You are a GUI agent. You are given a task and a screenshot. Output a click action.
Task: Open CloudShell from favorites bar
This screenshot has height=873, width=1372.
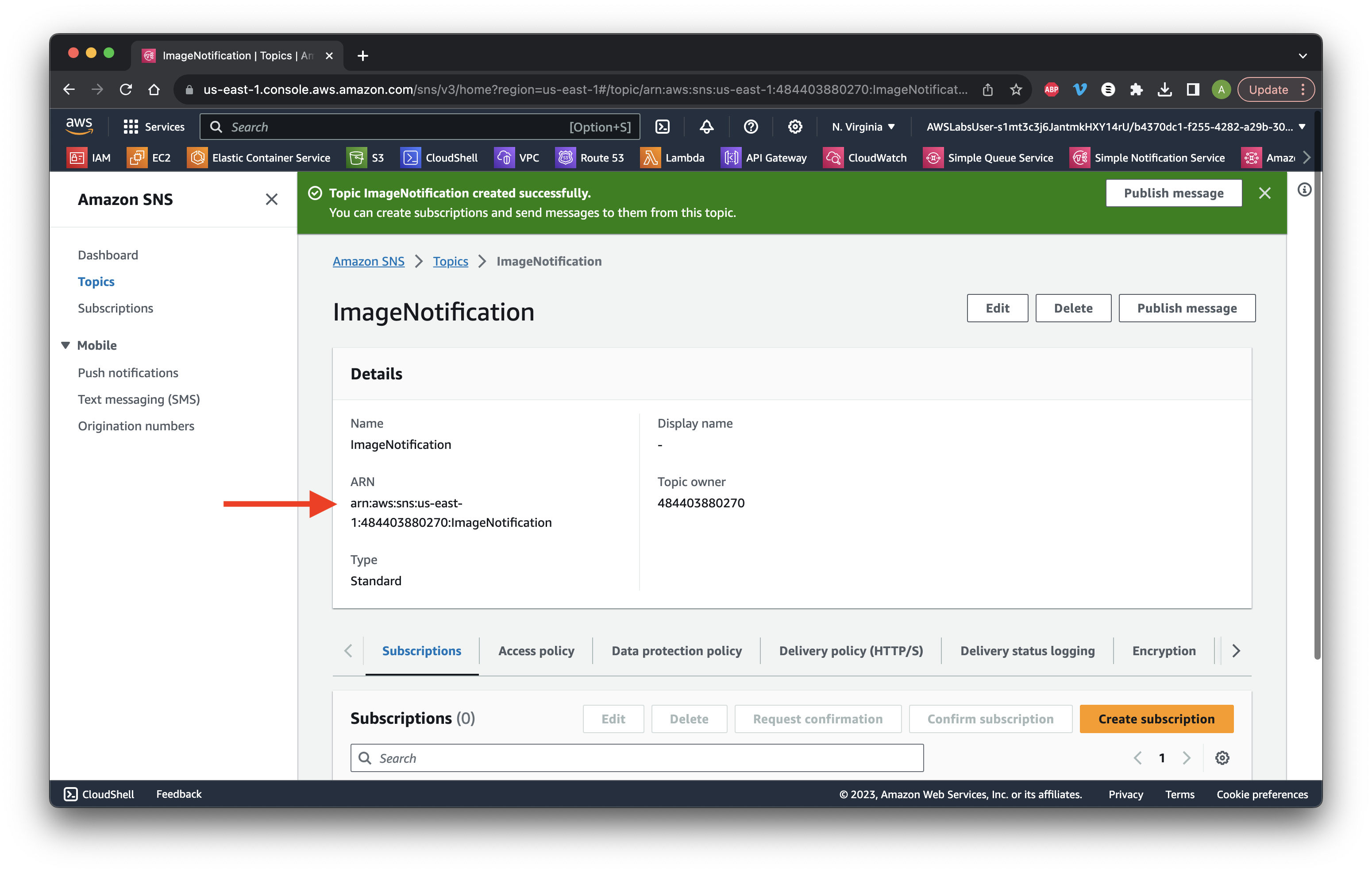(439, 158)
